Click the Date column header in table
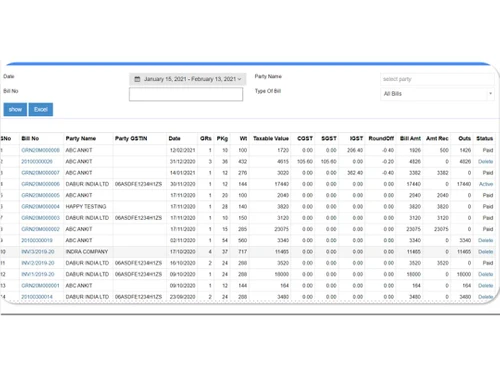This screenshot has width=500, height=375. 174,138
